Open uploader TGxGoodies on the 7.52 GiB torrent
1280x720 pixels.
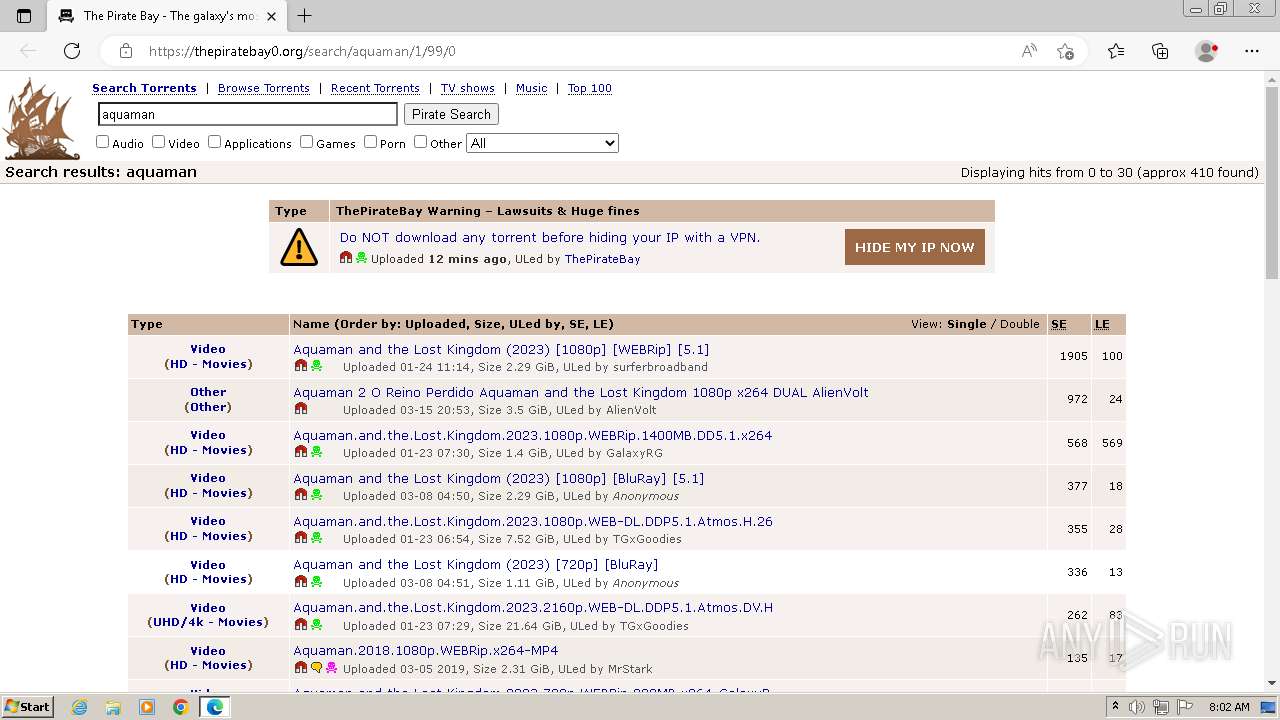(648, 539)
